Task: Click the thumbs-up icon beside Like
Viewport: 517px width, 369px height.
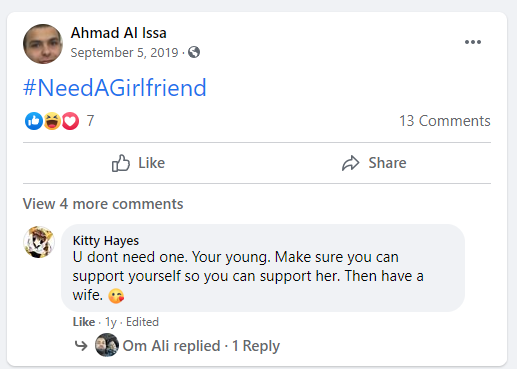Action: point(120,163)
